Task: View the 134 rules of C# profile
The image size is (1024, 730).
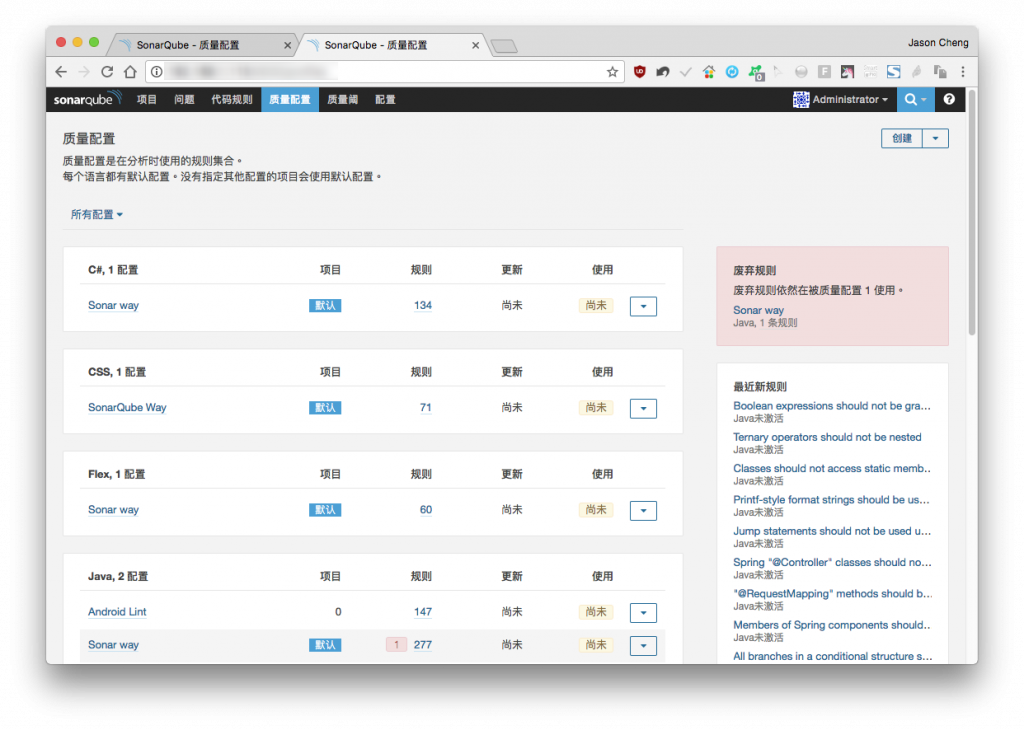Action: (423, 305)
